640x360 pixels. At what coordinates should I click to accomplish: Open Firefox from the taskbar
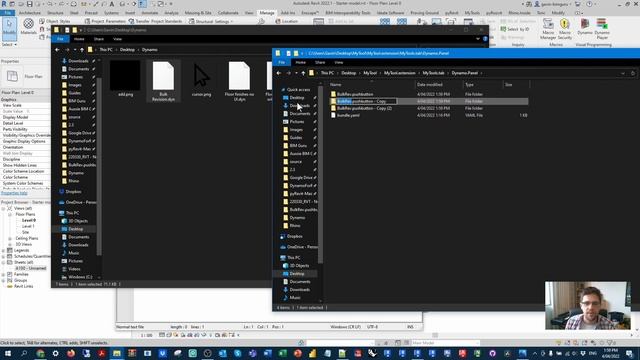click(x=71, y=353)
